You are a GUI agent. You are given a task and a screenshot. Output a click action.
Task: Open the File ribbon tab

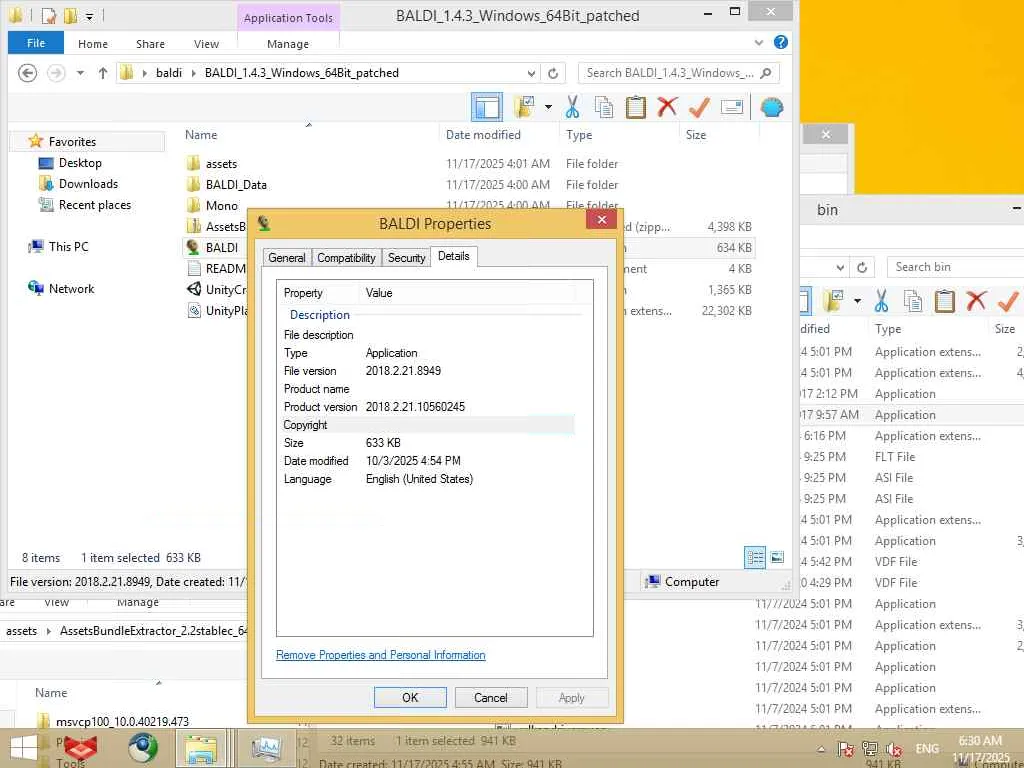36,43
